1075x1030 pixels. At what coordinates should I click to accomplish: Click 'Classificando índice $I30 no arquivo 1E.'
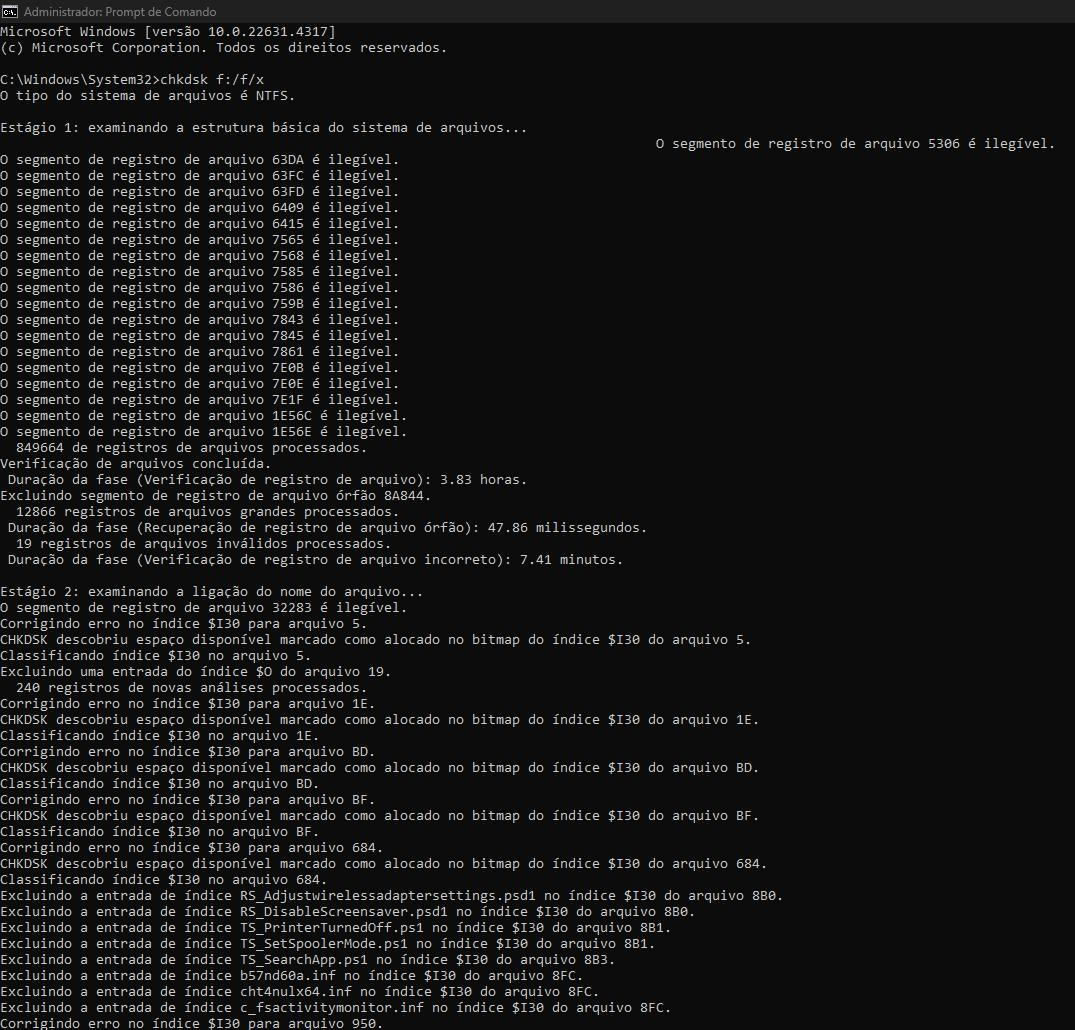160,736
